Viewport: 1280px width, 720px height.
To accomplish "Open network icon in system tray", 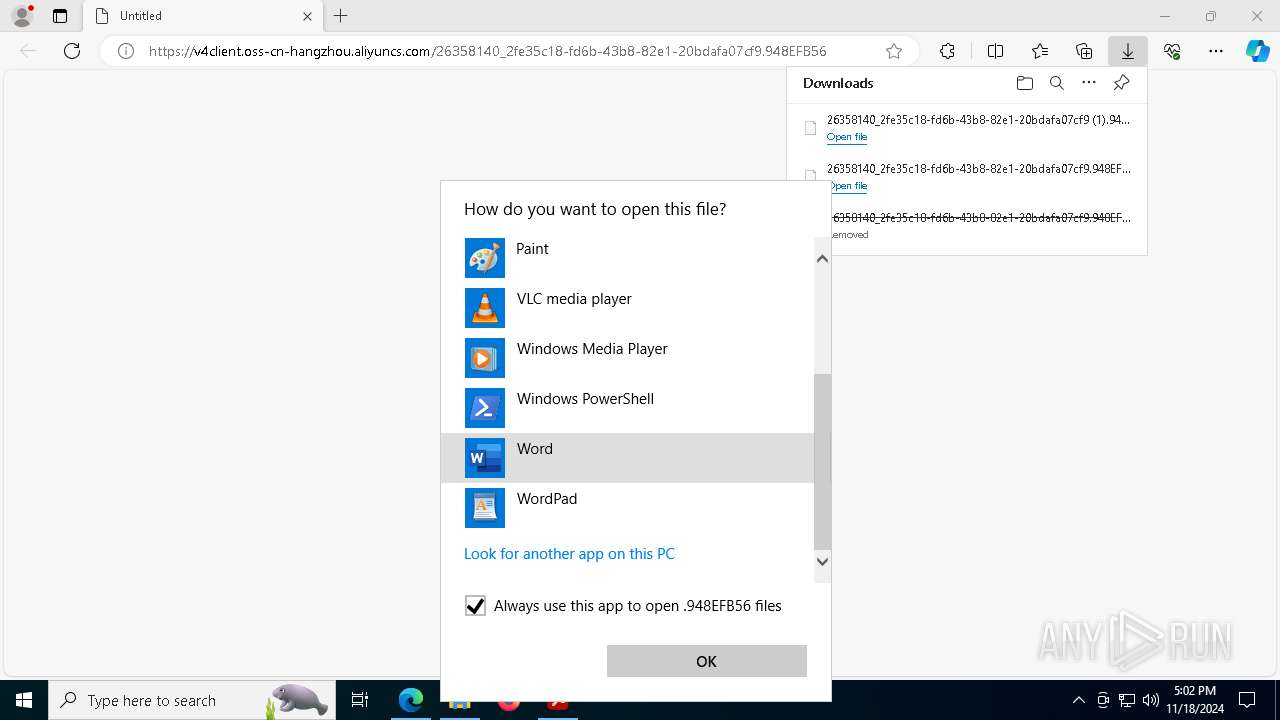I will pos(1127,700).
